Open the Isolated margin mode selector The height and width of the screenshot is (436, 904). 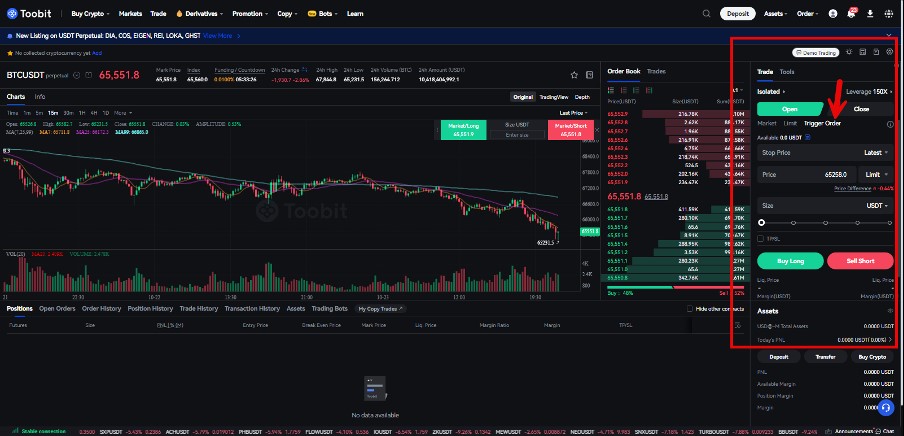point(771,92)
